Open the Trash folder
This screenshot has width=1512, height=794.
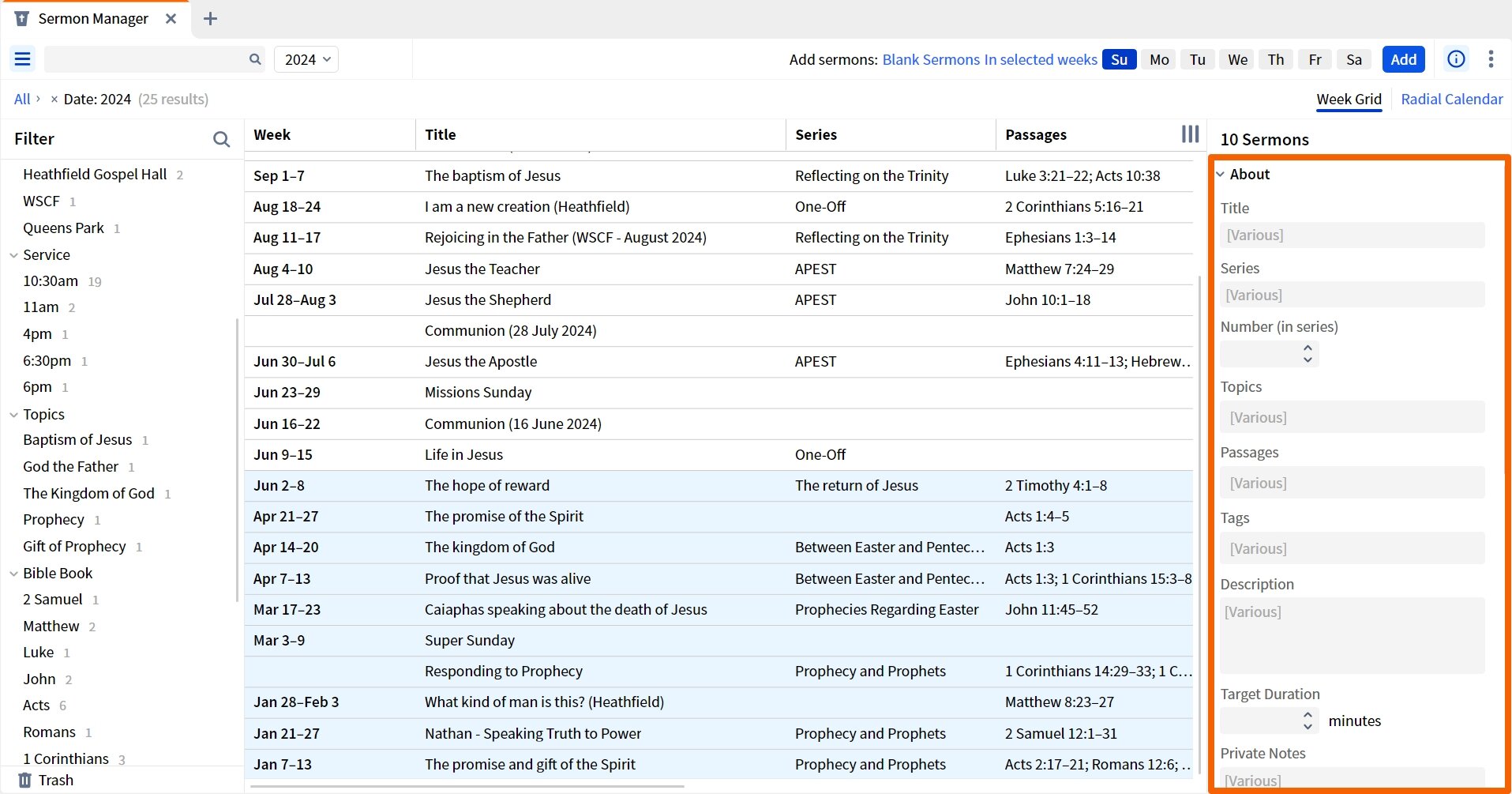click(46, 780)
